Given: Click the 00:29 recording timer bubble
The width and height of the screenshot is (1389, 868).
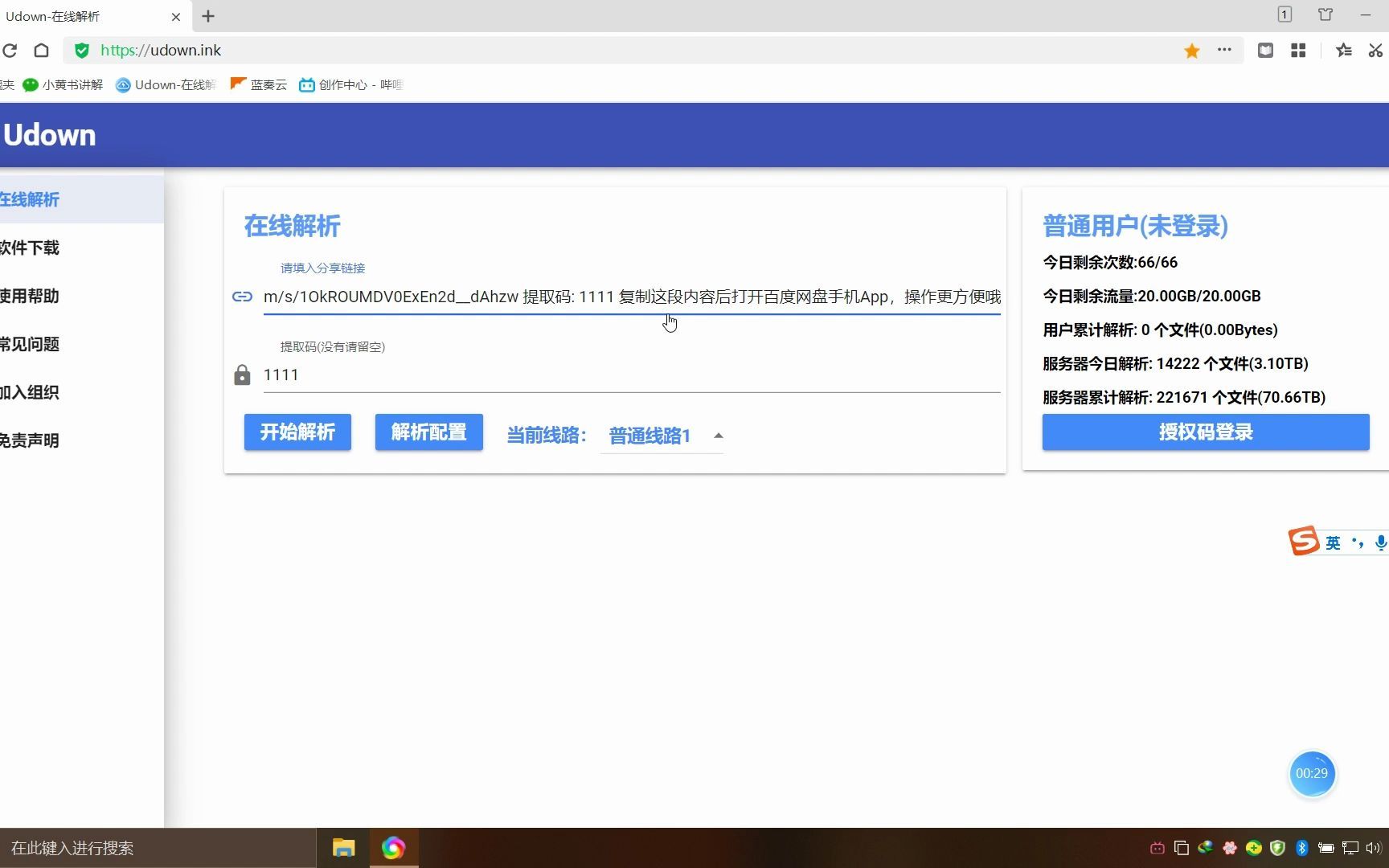Looking at the screenshot, I should tap(1312, 773).
